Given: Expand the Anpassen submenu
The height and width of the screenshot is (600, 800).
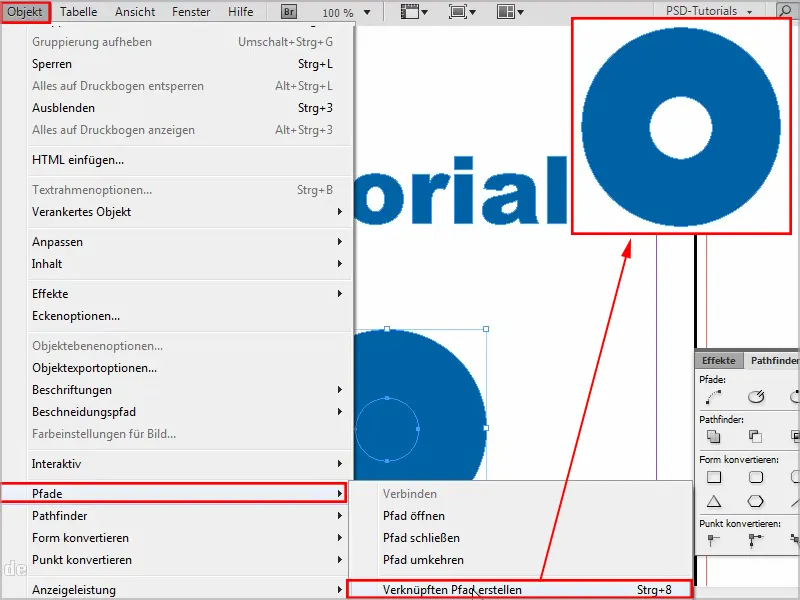Looking at the screenshot, I should click(339, 242).
